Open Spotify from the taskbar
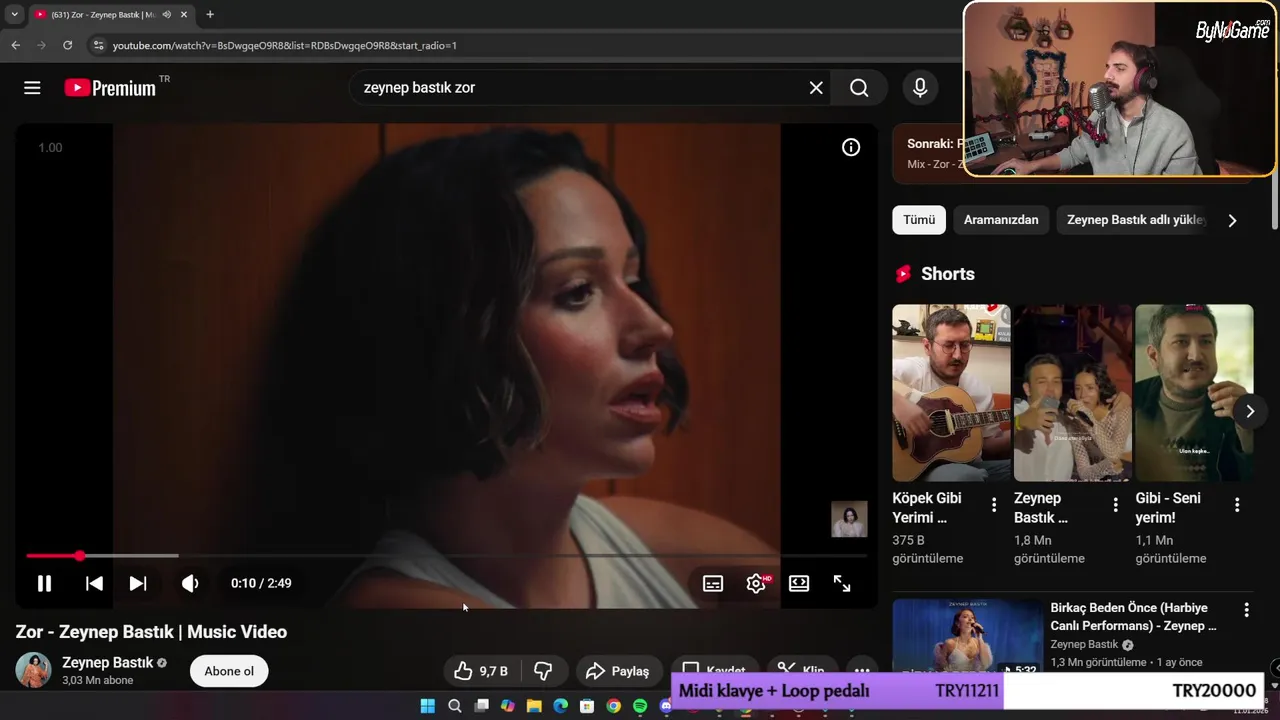The image size is (1280, 720). pyautogui.click(x=640, y=706)
